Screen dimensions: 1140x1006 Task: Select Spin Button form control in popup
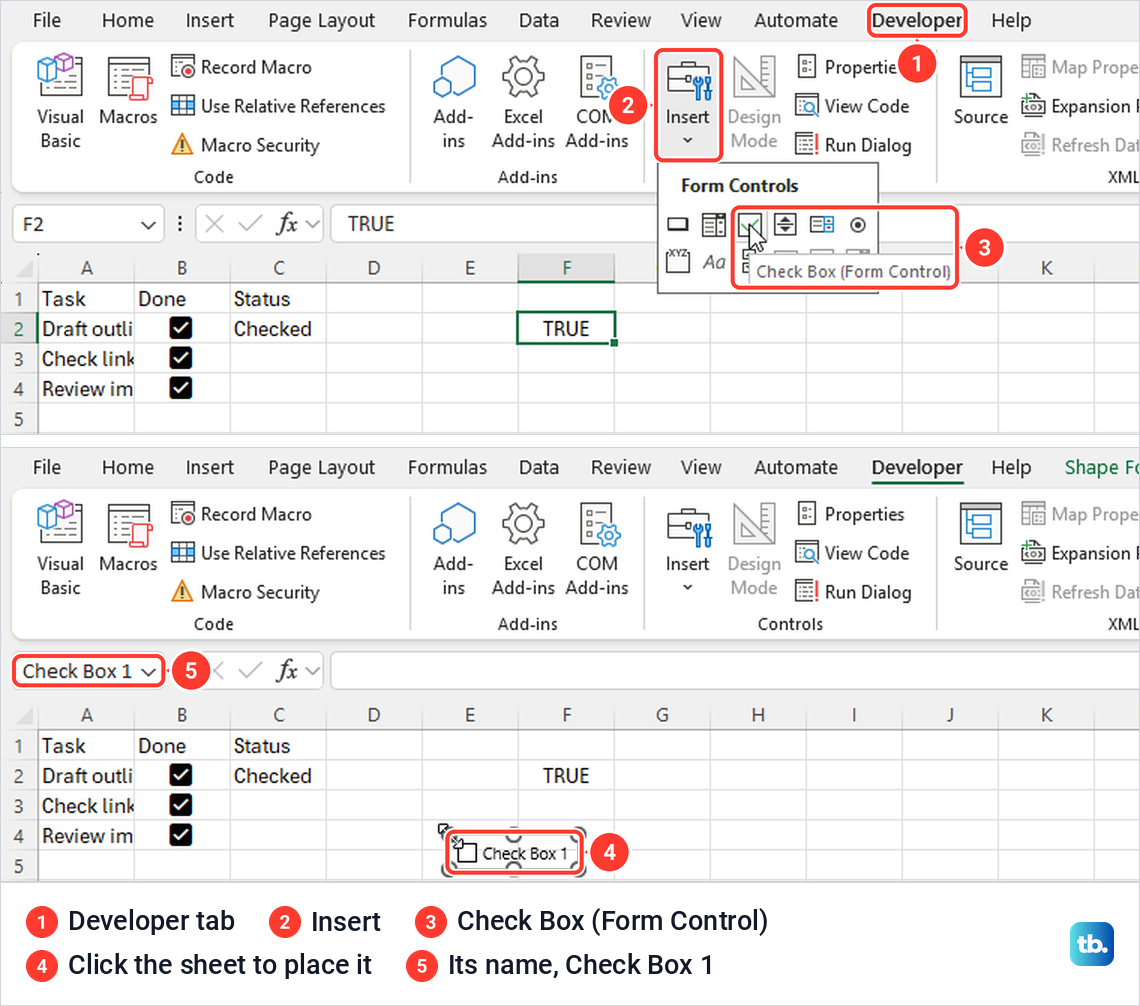click(785, 225)
